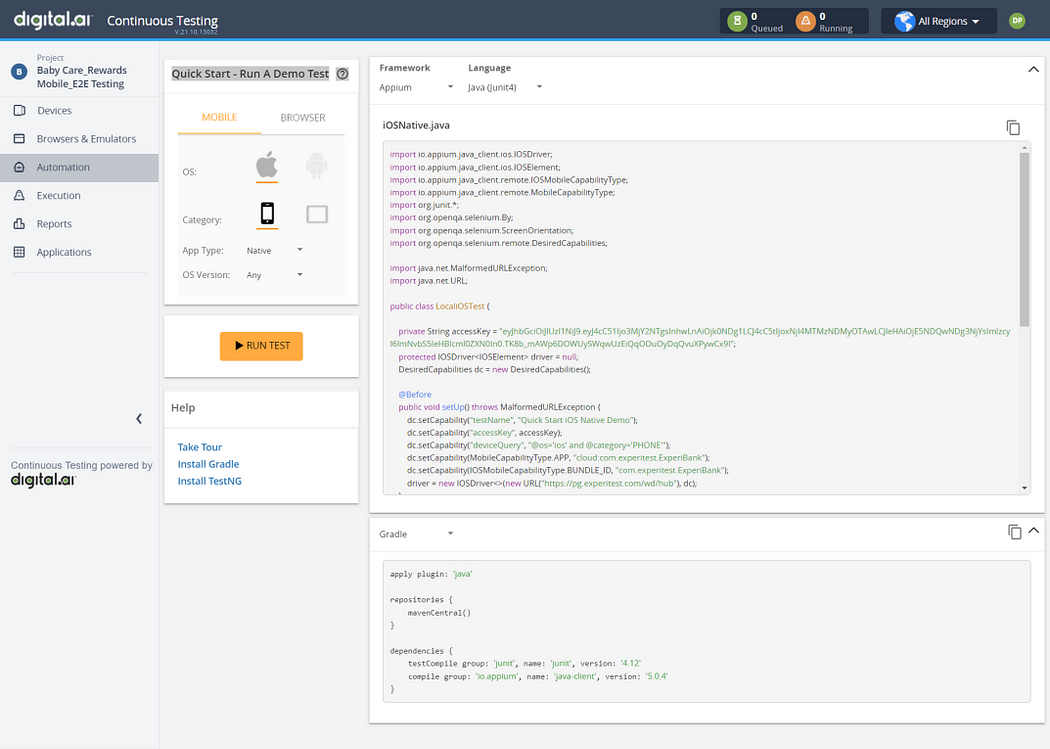Image resolution: width=1050 pixels, height=749 pixels.
Task: Click the Execution sidebar icon
Action: tap(19, 195)
